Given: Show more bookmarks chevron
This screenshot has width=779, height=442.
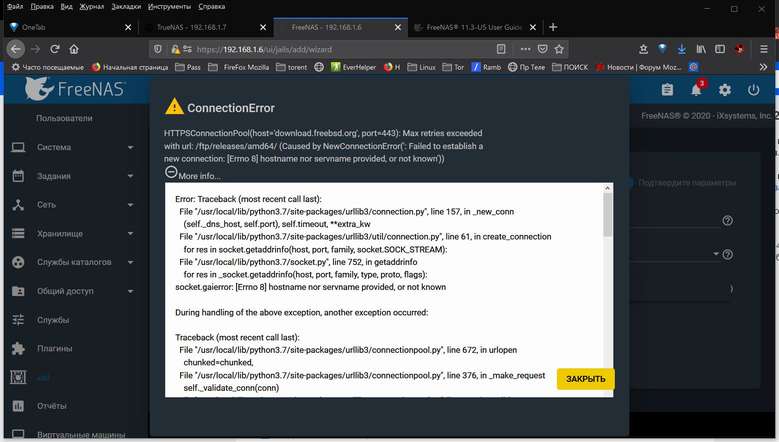Looking at the screenshot, I should click(x=764, y=67).
